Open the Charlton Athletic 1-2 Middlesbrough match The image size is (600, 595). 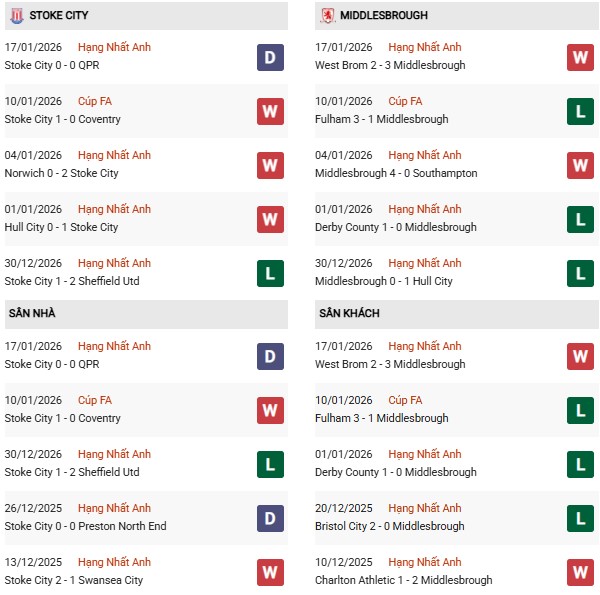coord(403,580)
